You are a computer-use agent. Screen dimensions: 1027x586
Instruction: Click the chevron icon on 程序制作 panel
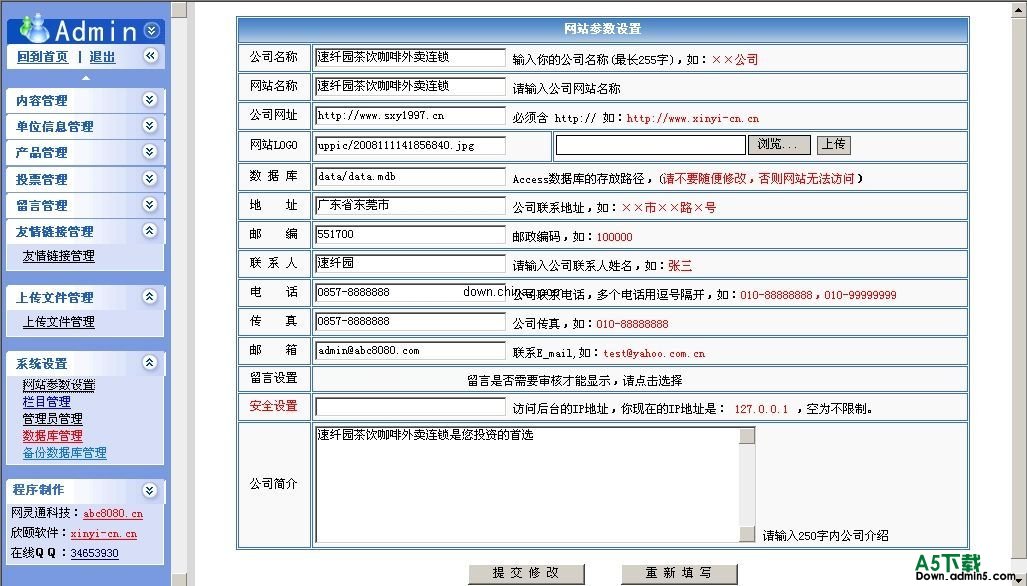[149, 490]
